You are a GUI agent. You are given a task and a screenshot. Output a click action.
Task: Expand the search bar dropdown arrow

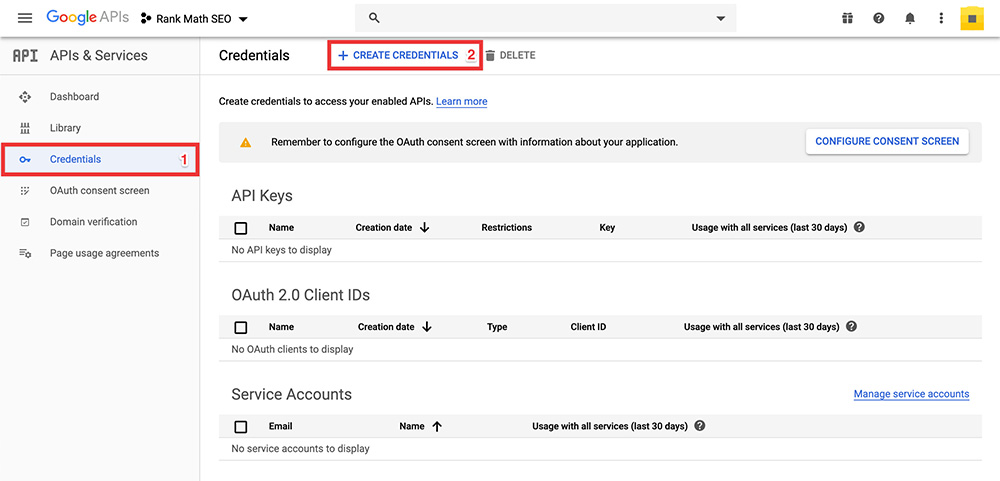coord(721,18)
